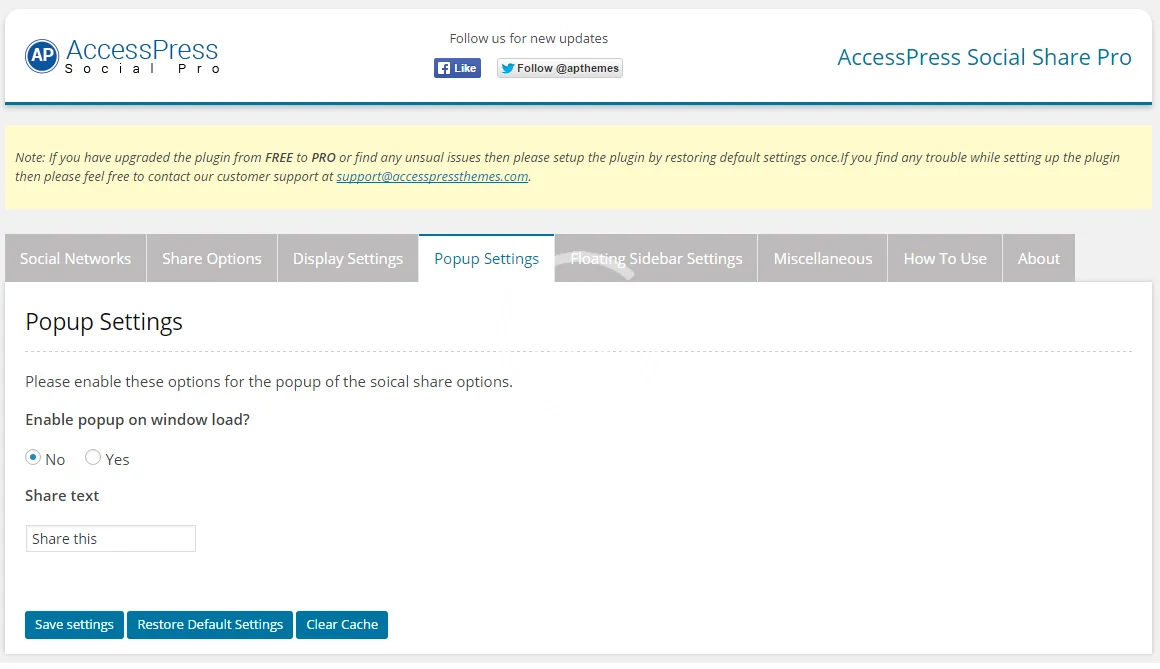This screenshot has width=1160, height=669.
Task: Open the Share Options tab
Action: [212, 258]
